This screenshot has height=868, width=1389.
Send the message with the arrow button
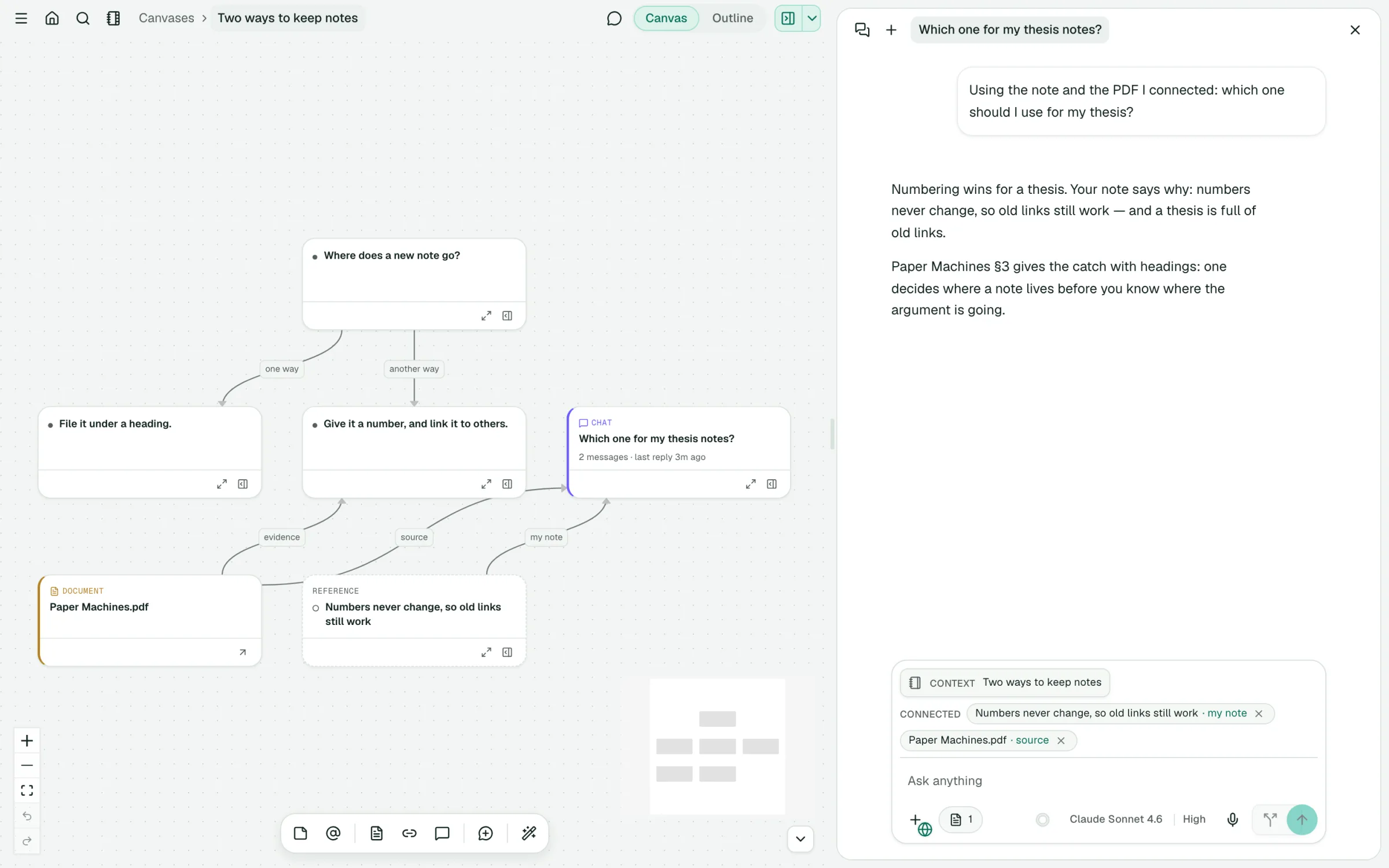(1302, 819)
